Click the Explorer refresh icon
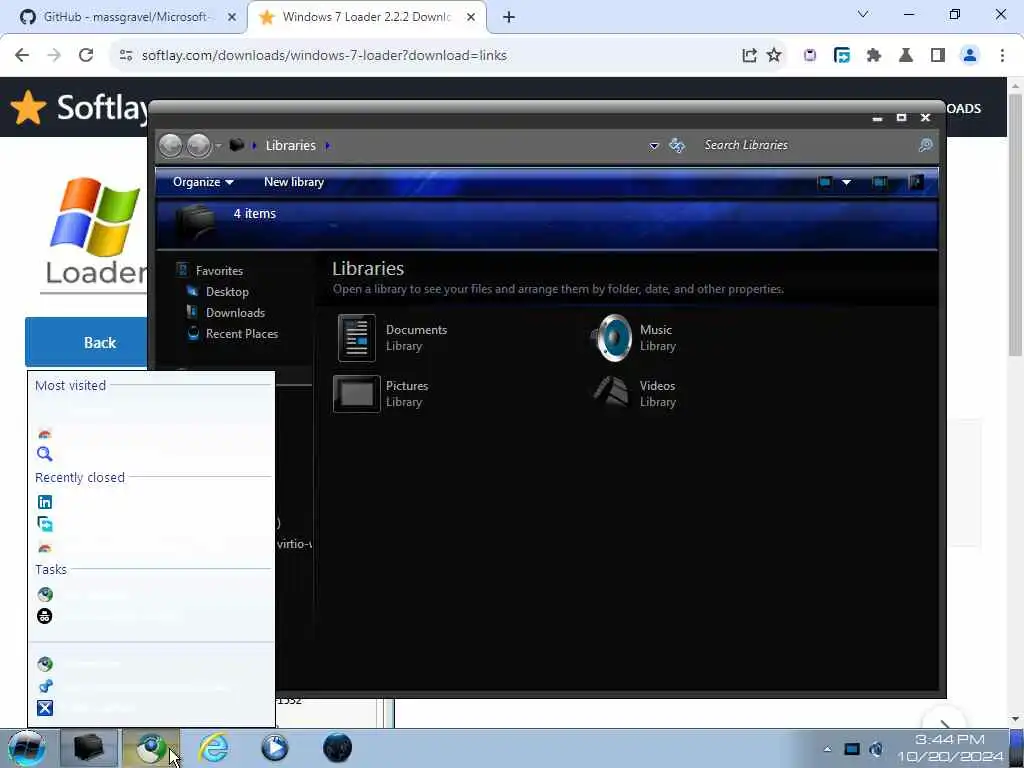 point(677,145)
